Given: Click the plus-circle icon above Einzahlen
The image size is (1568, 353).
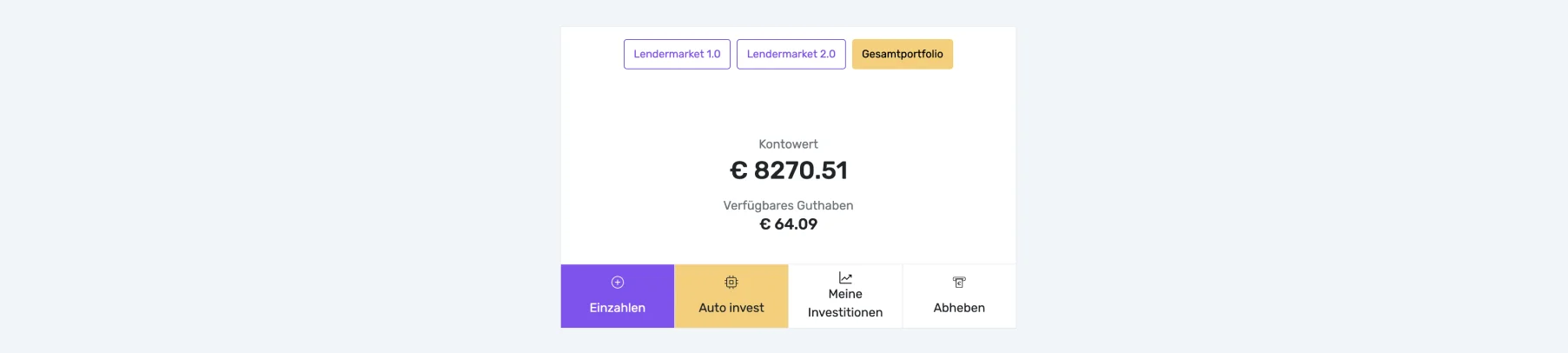Looking at the screenshot, I should [618, 283].
